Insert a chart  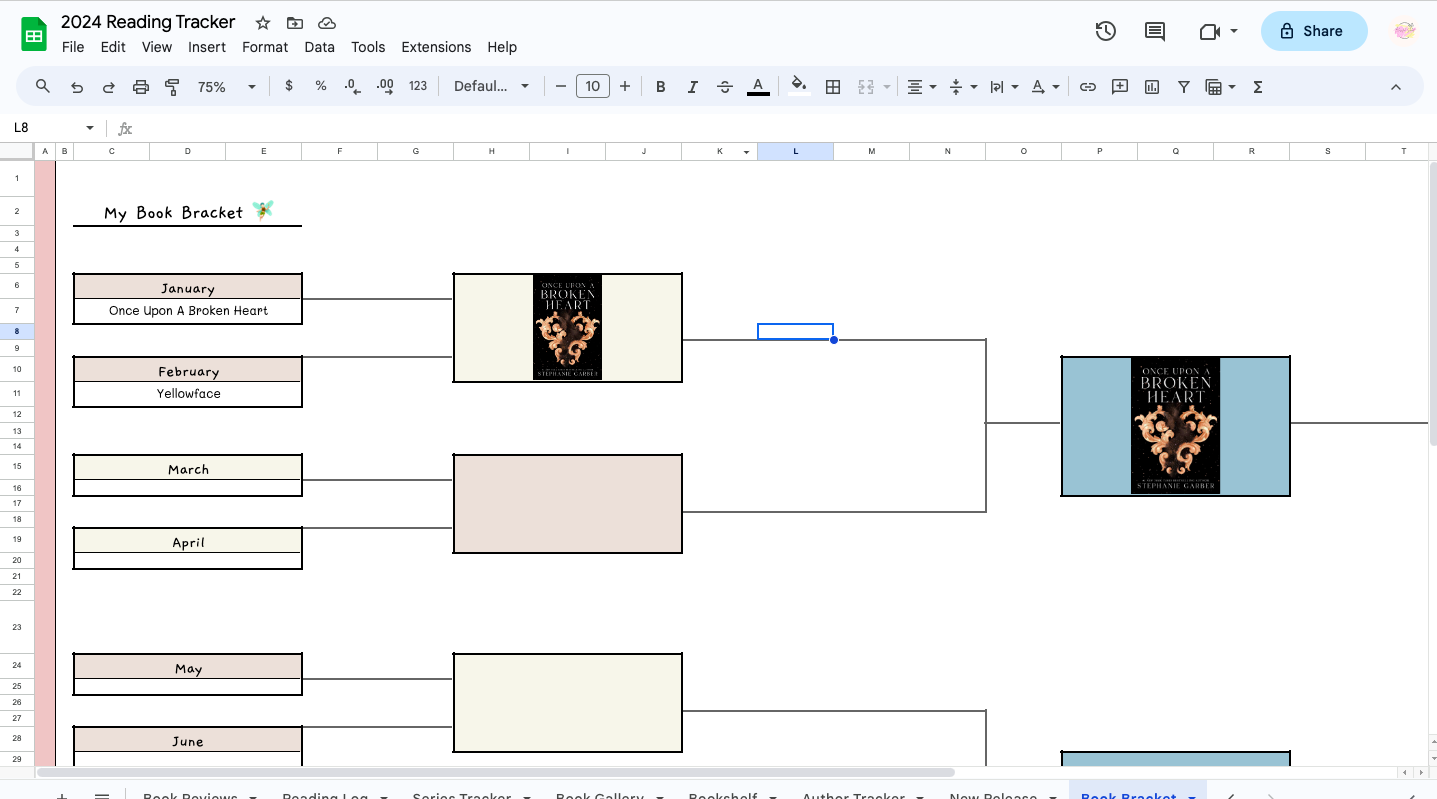[x=1152, y=87]
